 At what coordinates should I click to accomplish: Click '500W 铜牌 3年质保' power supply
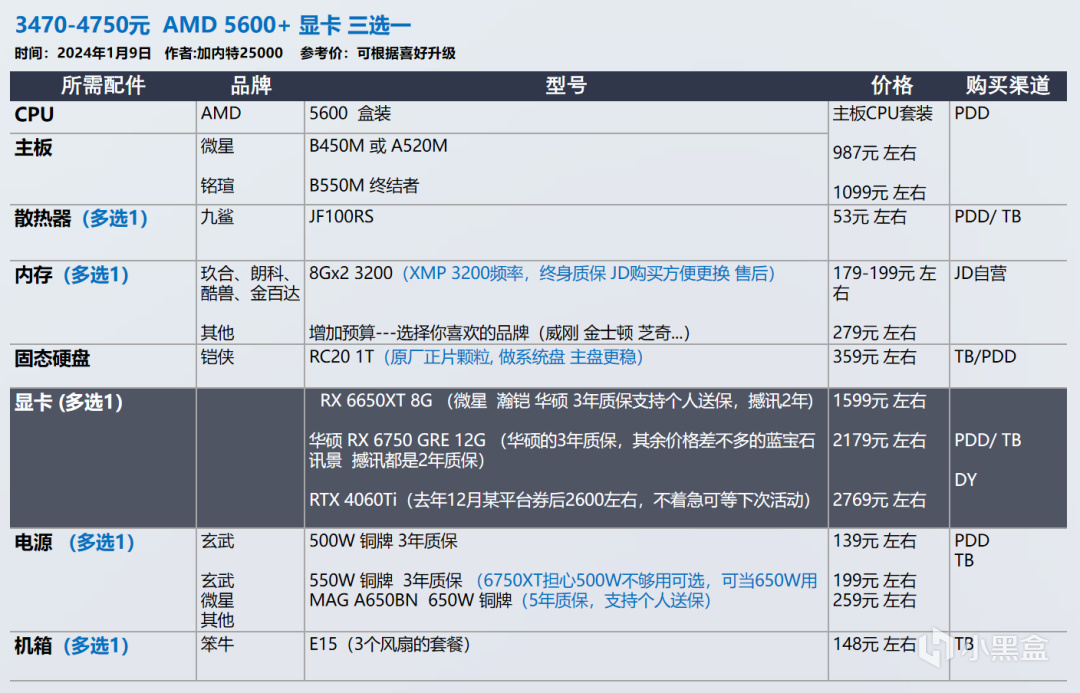[383, 541]
